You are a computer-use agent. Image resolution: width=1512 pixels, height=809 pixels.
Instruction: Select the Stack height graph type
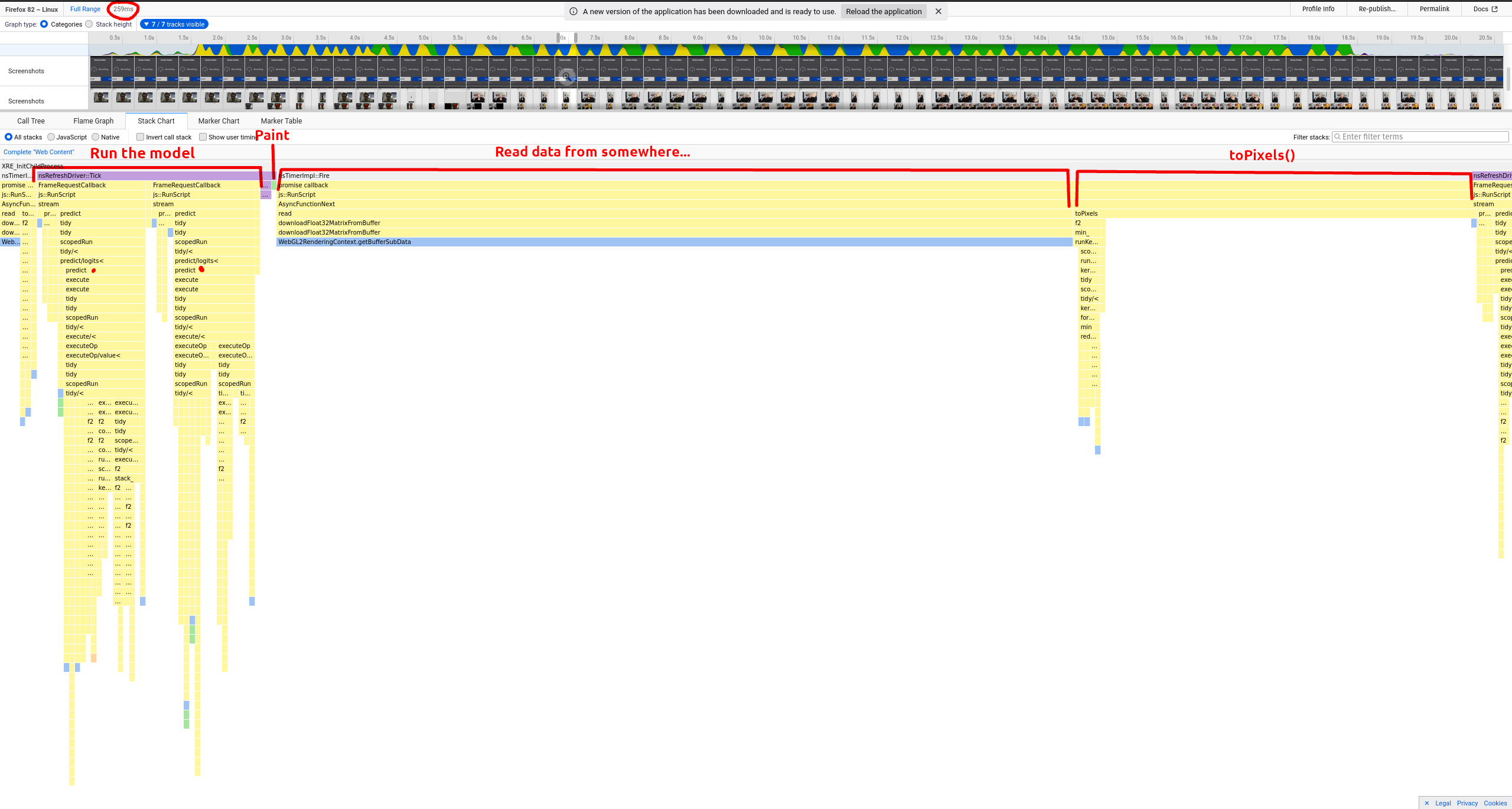[89, 24]
